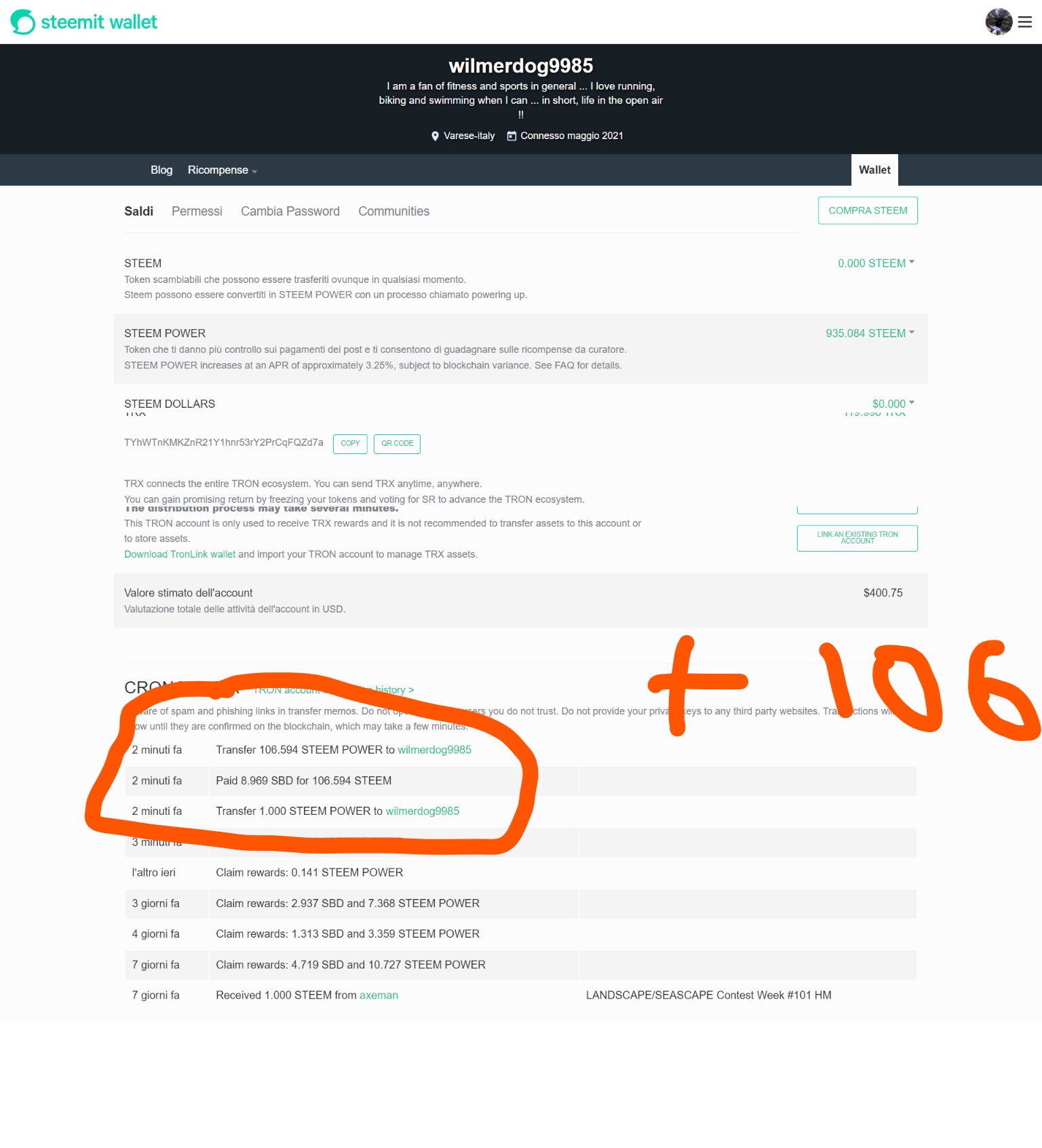Click the STEEM POWER heading
This screenshot has width=1042, height=1148.
[x=165, y=333]
